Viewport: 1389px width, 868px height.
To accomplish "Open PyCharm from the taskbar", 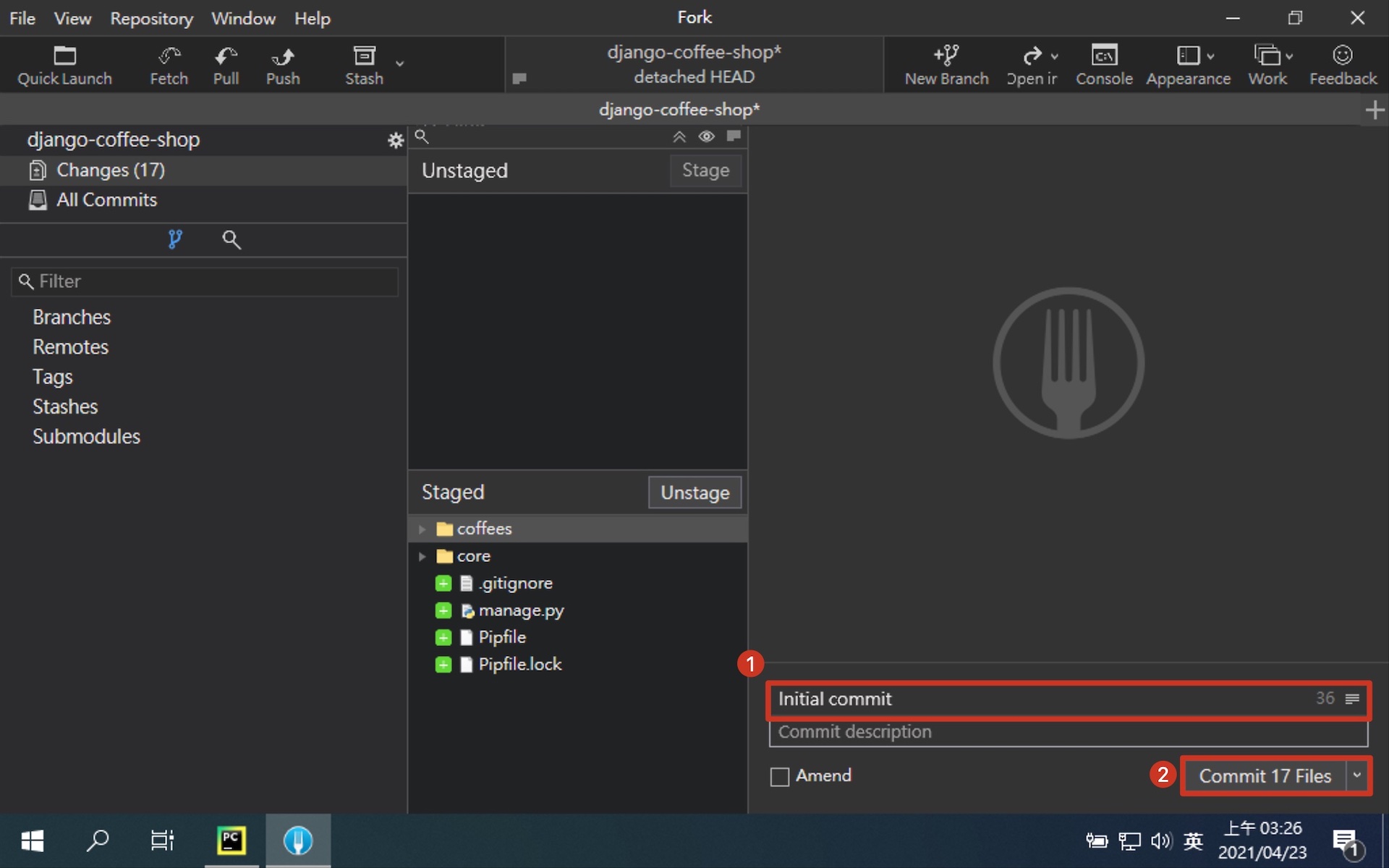I will [x=231, y=841].
